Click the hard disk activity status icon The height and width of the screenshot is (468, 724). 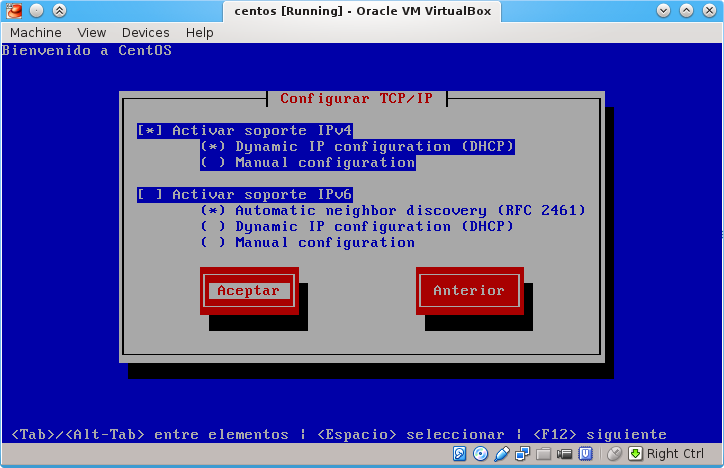click(x=459, y=454)
